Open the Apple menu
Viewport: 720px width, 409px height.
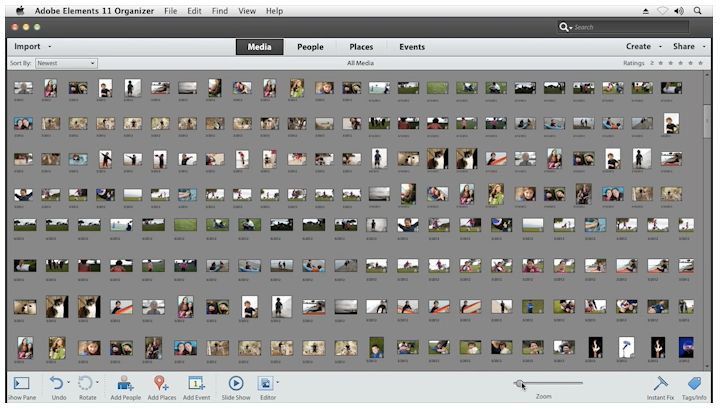click(x=20, y=11)
